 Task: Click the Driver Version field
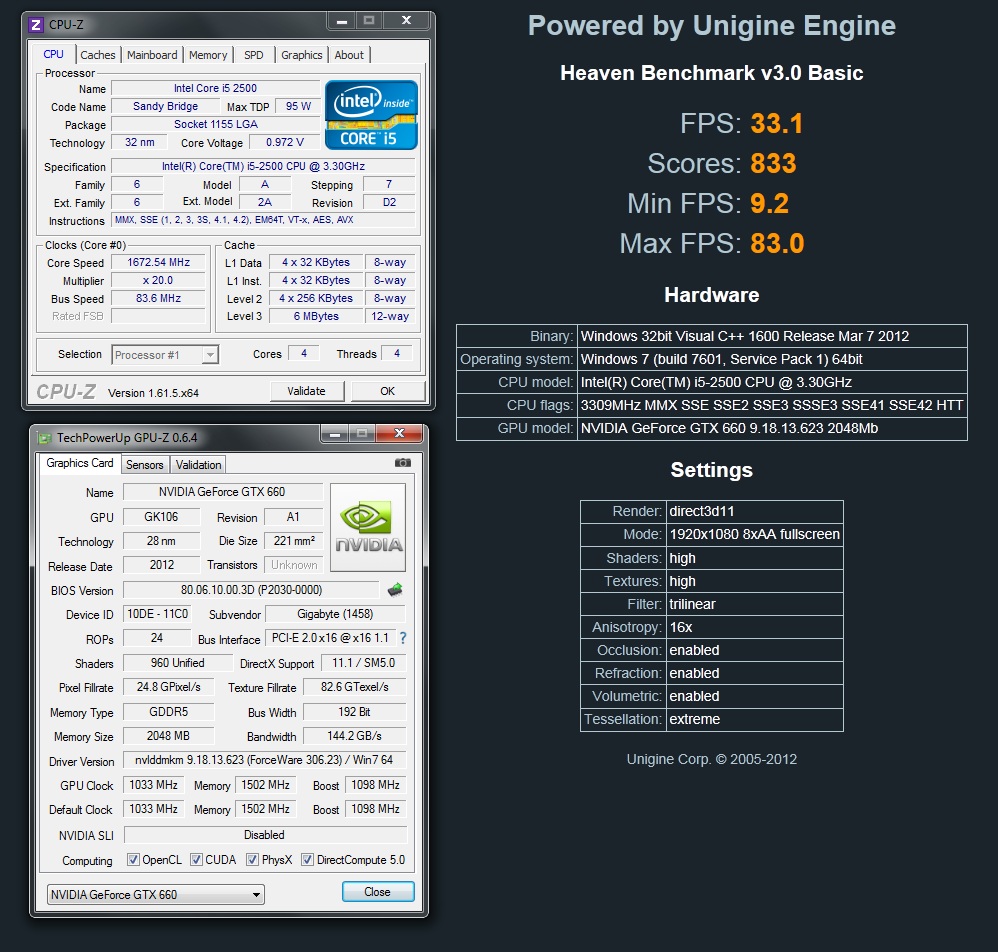click(264, 760)
